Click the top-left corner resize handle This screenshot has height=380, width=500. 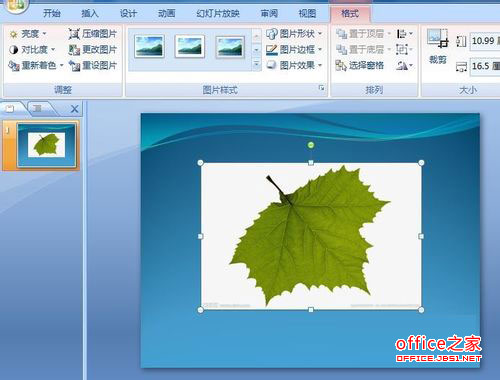(x=200, y=163)
